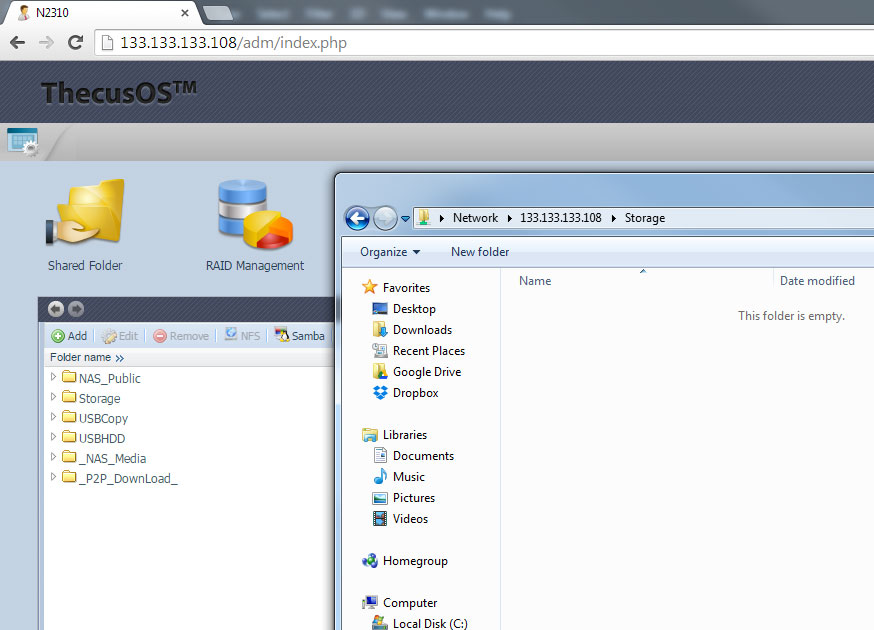Add a new shared folder
Image resolution: width=874 pixels, height=630 pixels.
pos(69,336)
